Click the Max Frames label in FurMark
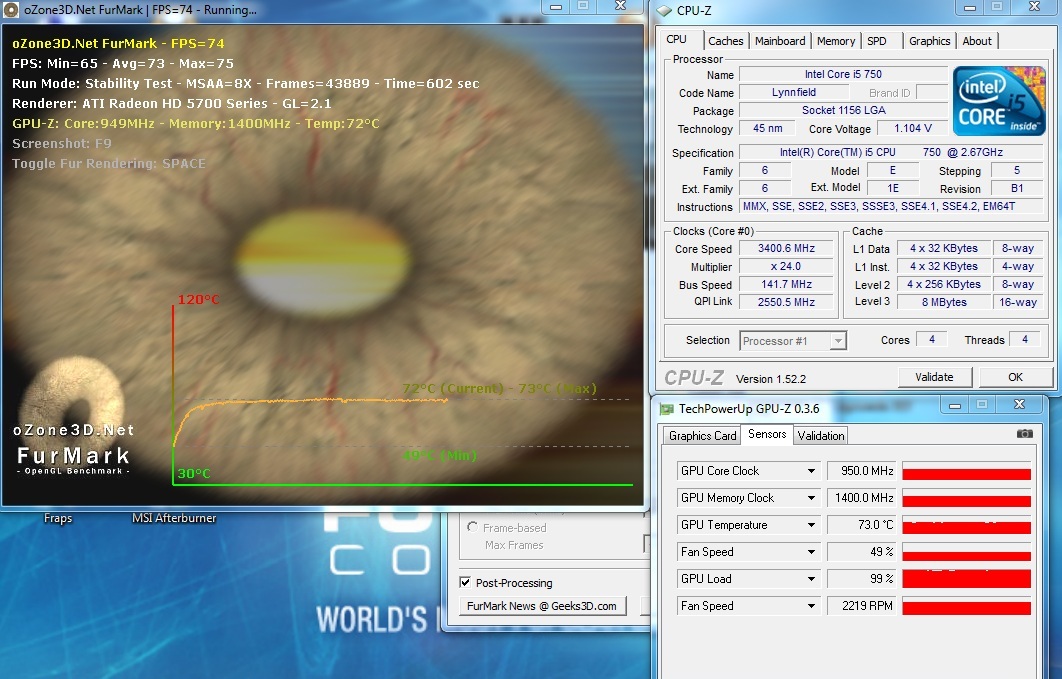The width and height of the screenshot is (1062, 679). (514, 545)
